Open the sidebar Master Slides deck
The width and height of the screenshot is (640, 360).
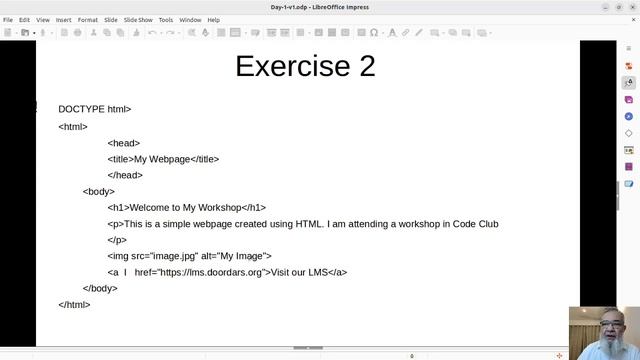pos(629,184)
